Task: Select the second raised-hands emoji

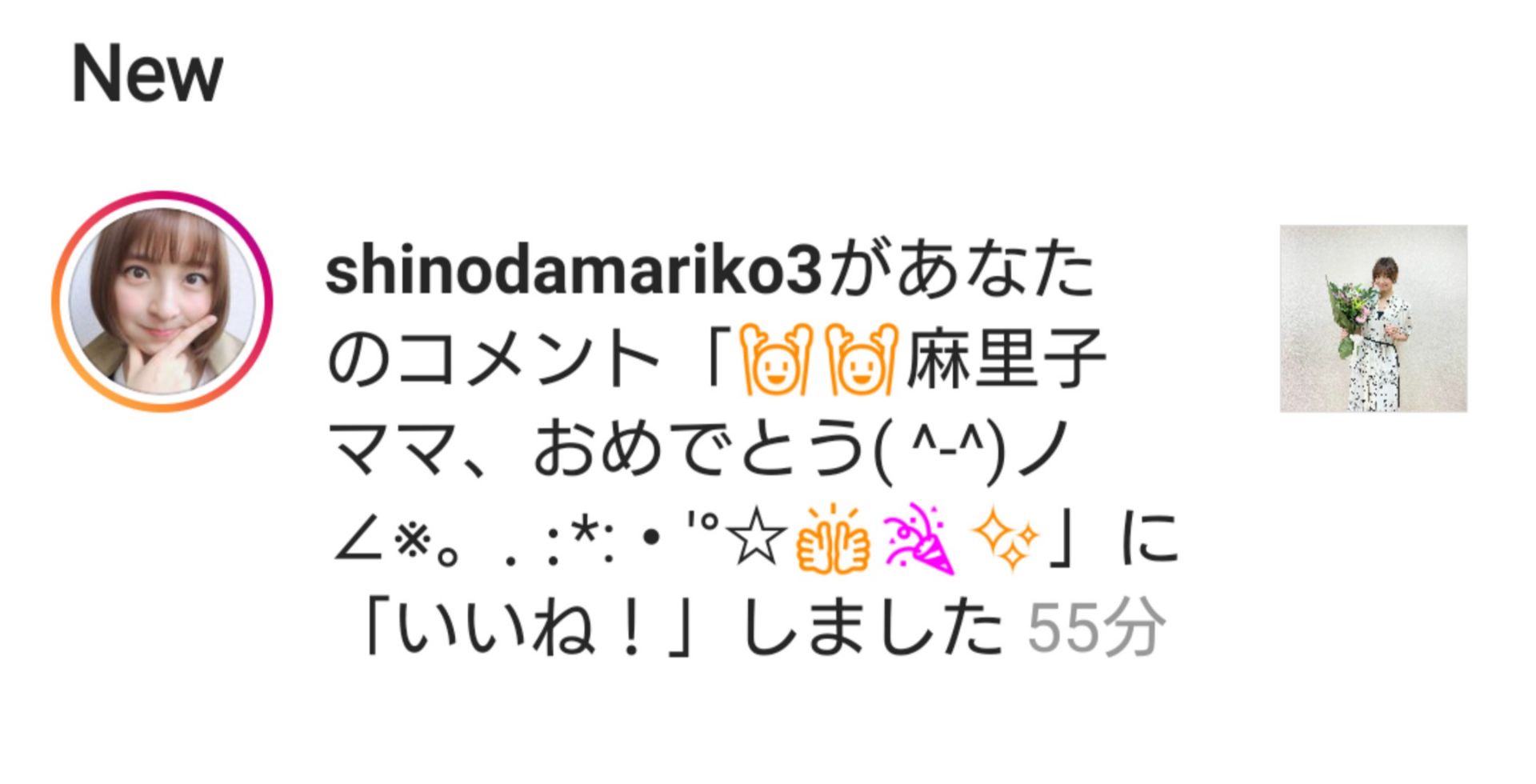Action: [862, 360]
